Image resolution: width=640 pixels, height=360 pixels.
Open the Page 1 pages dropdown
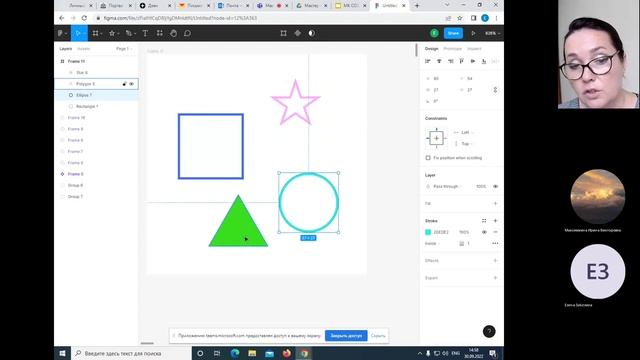tap(124, 49)
